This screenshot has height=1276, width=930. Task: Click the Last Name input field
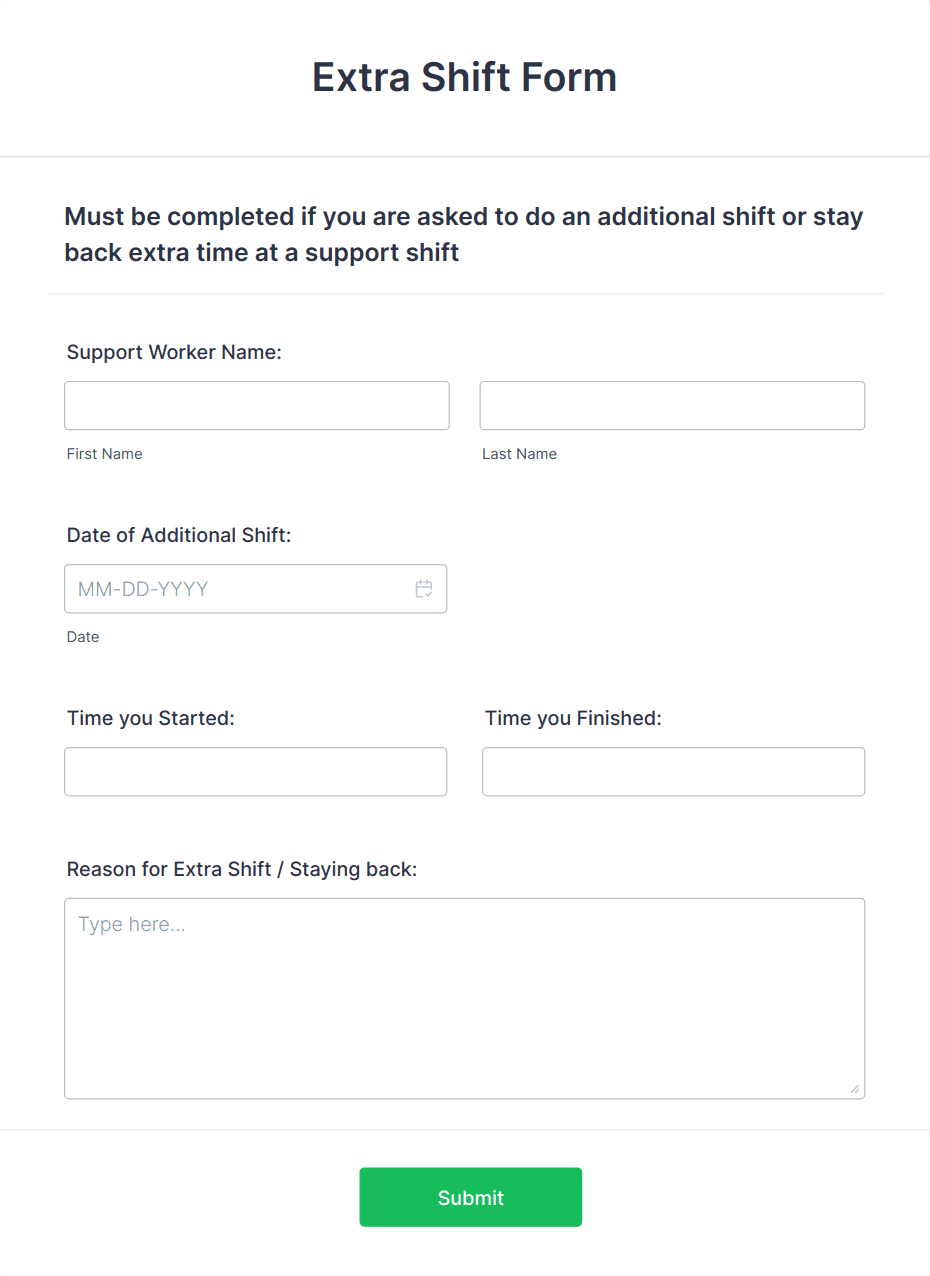[672, 405]
